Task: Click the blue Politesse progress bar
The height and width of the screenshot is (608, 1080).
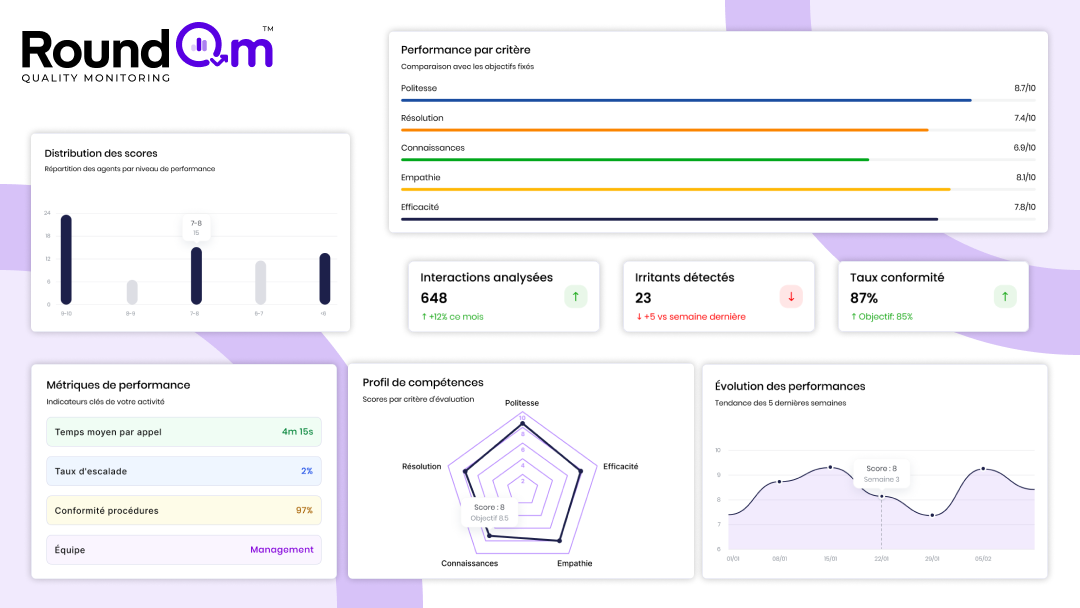Action: click(x=686, y=100)
